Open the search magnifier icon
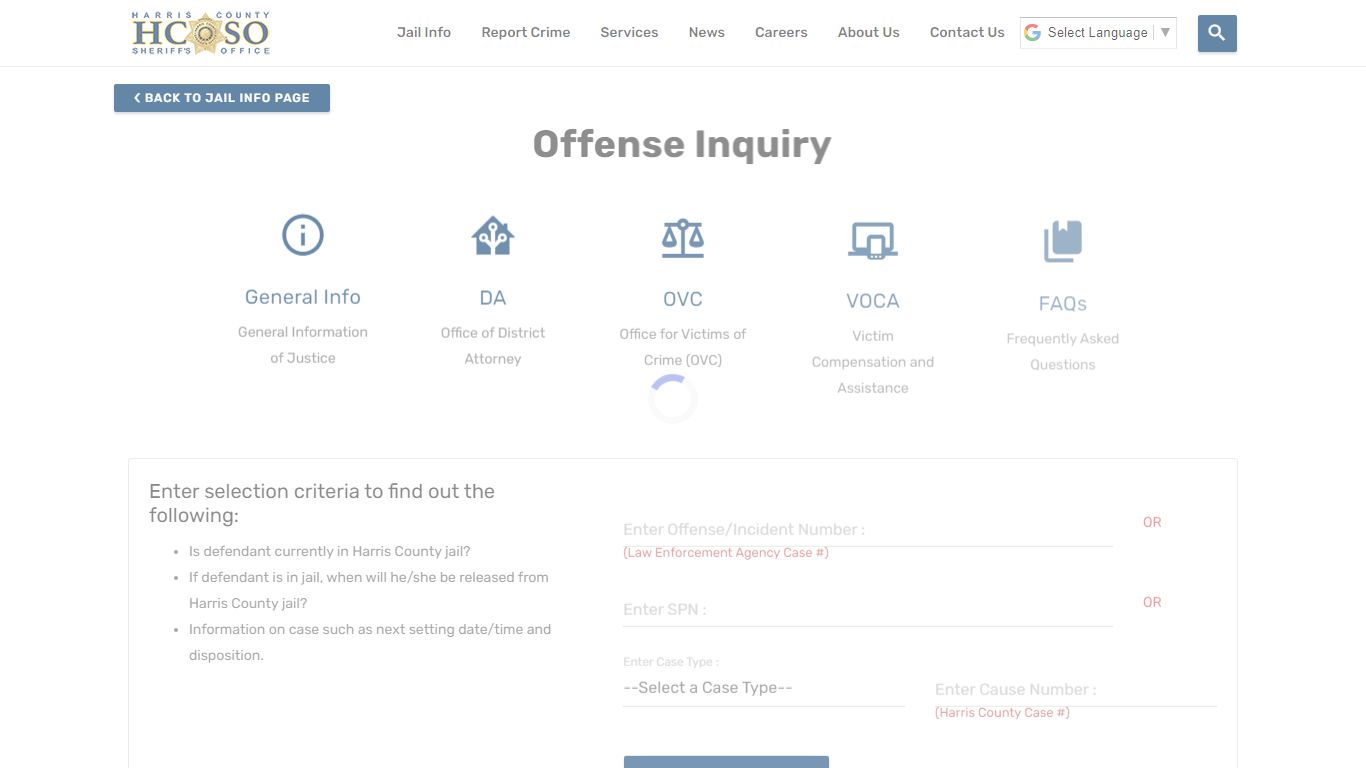The width and height of the screenshot is (1366, 768). point(1216,33)
